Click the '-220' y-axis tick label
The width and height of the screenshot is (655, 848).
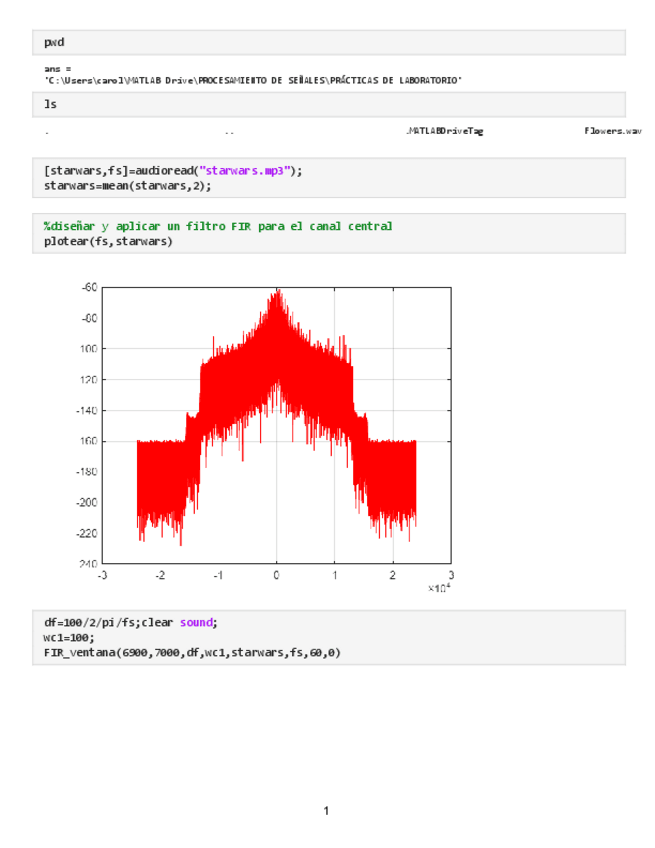click(87, 533)
